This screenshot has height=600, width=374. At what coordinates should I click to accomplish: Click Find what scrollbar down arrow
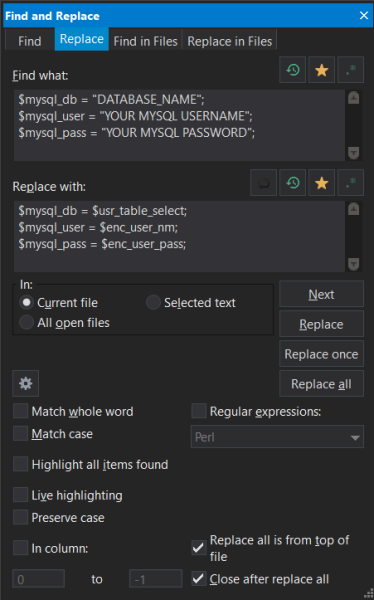coord(353,153)
